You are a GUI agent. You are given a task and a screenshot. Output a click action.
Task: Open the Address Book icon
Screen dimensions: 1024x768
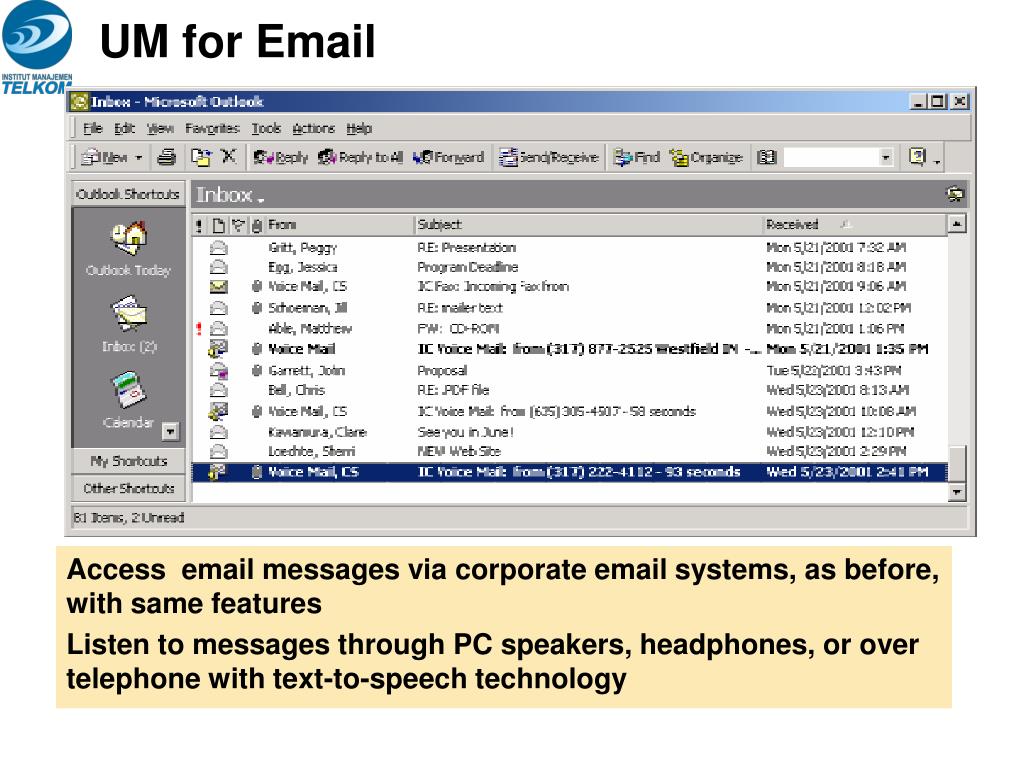766,157
